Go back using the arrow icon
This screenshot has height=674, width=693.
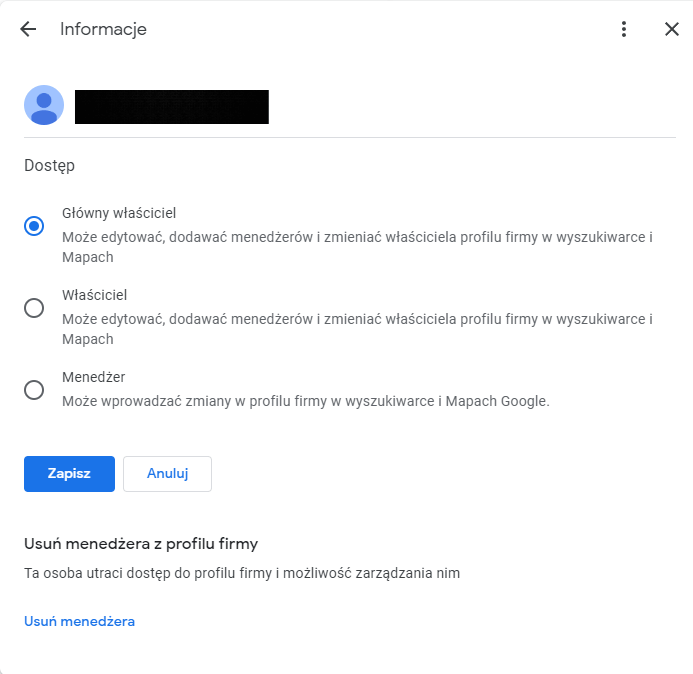28,29
